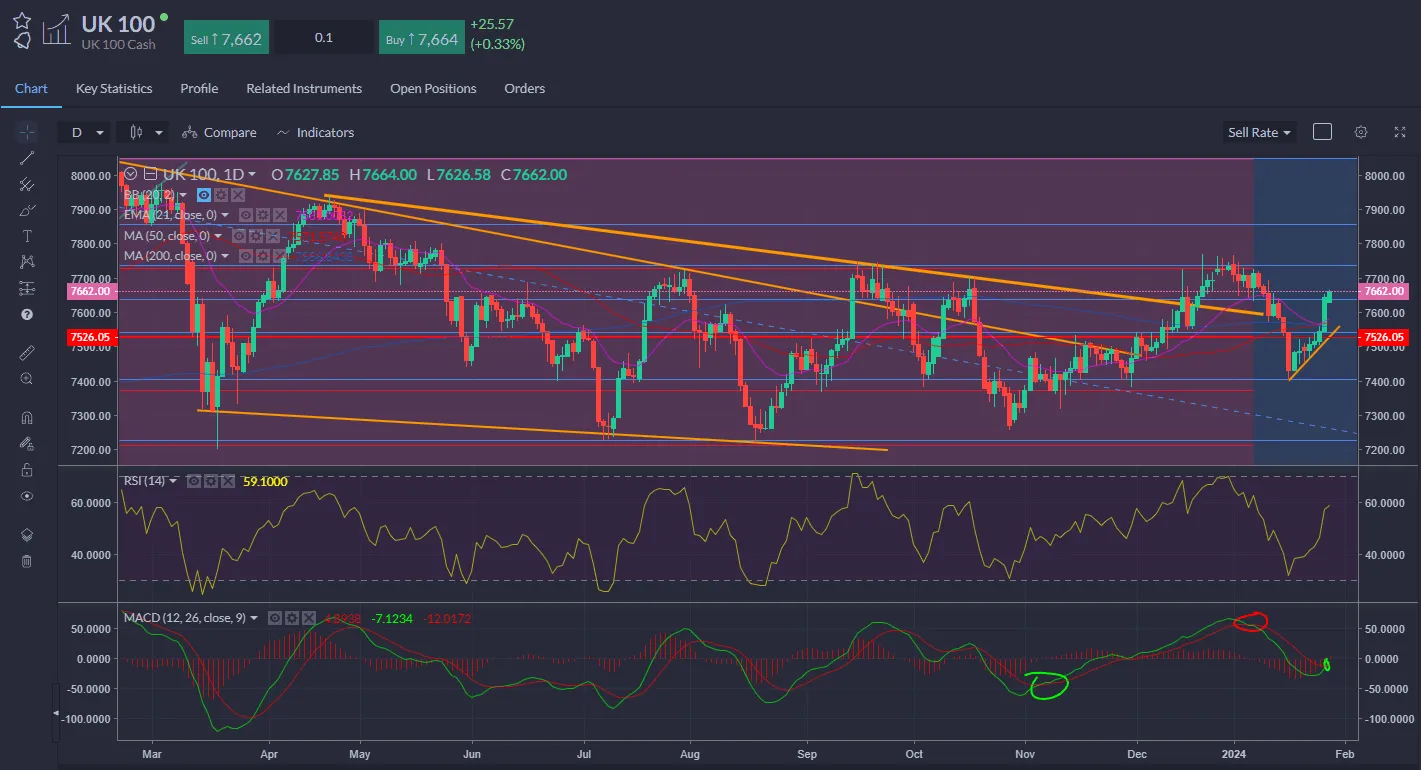This screenshot has width=1421, height=770.
Task: Expand the Sell Rate dropdown
Action: pos(1259,131)
